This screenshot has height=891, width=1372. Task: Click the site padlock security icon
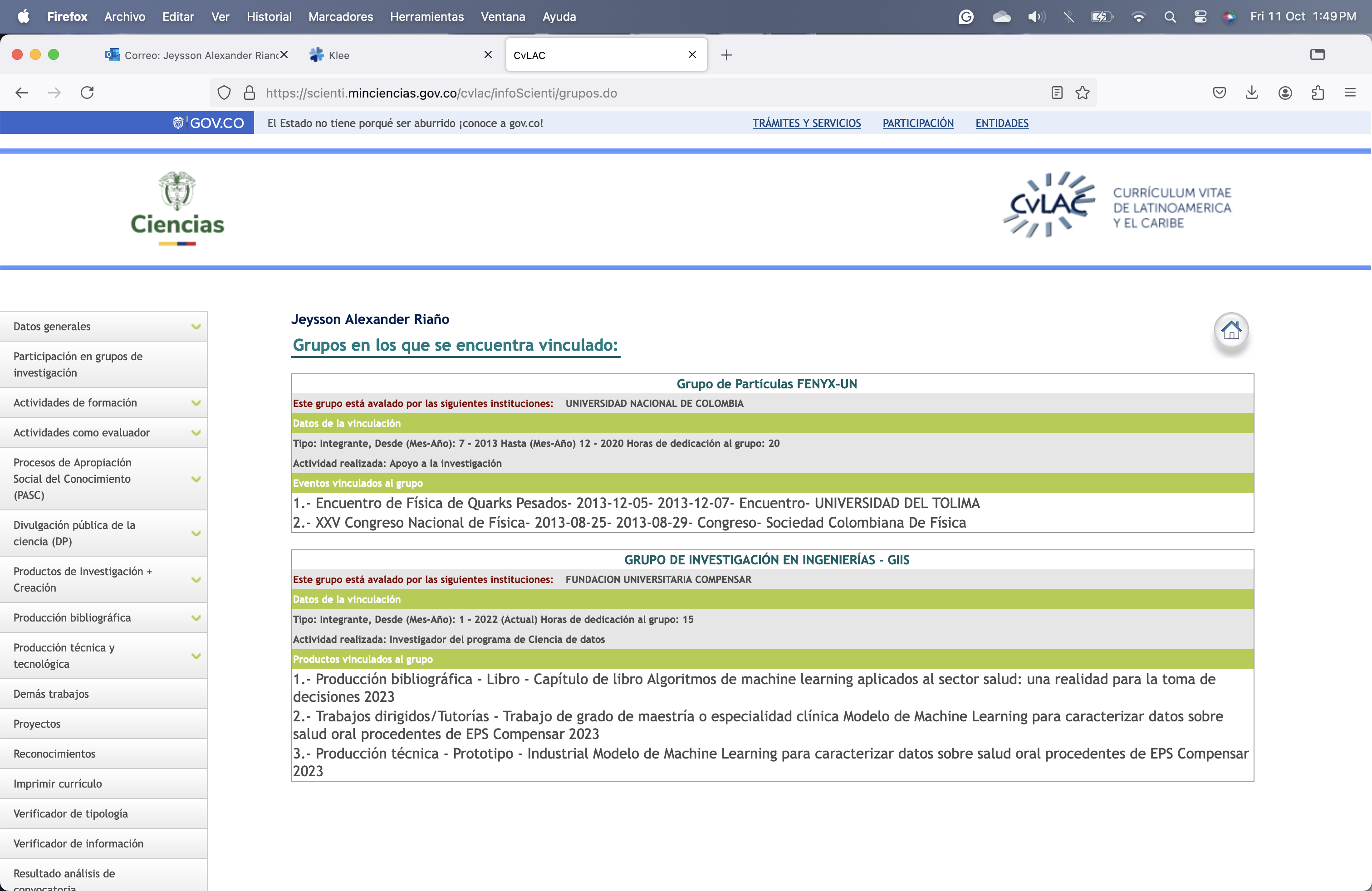coord(250,93)
